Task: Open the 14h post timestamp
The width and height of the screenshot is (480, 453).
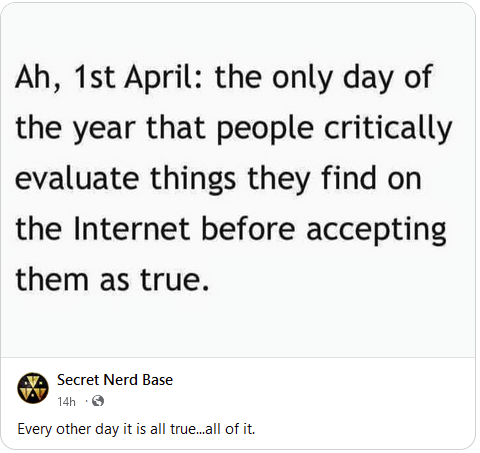Action: point(66,402)
